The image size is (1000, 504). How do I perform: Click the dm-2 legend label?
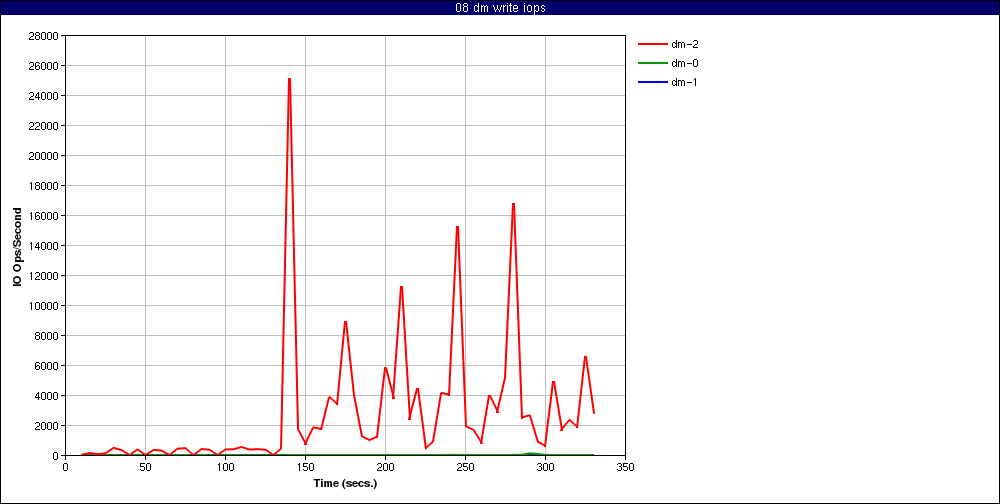(686, 45)
